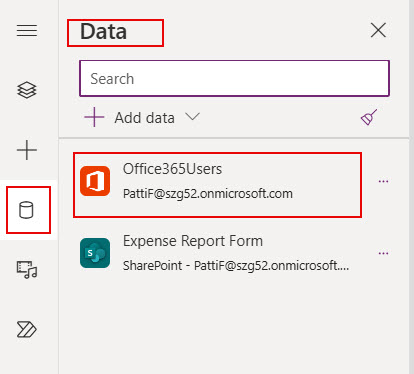Click the Data pane heading
Viewport: 414px width, 374px height.
click(103, 32)
